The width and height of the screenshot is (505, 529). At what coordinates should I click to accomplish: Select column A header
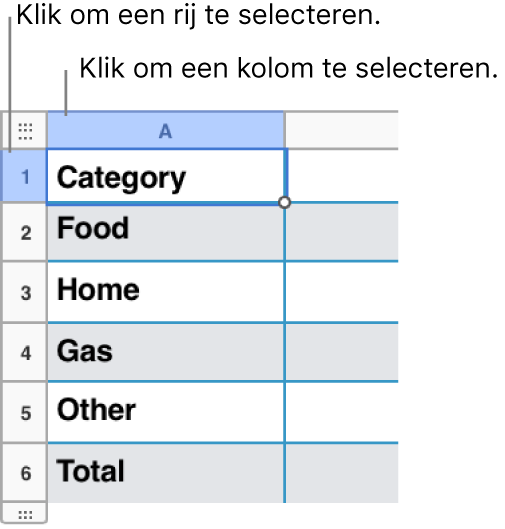click(x=166, y=131)
